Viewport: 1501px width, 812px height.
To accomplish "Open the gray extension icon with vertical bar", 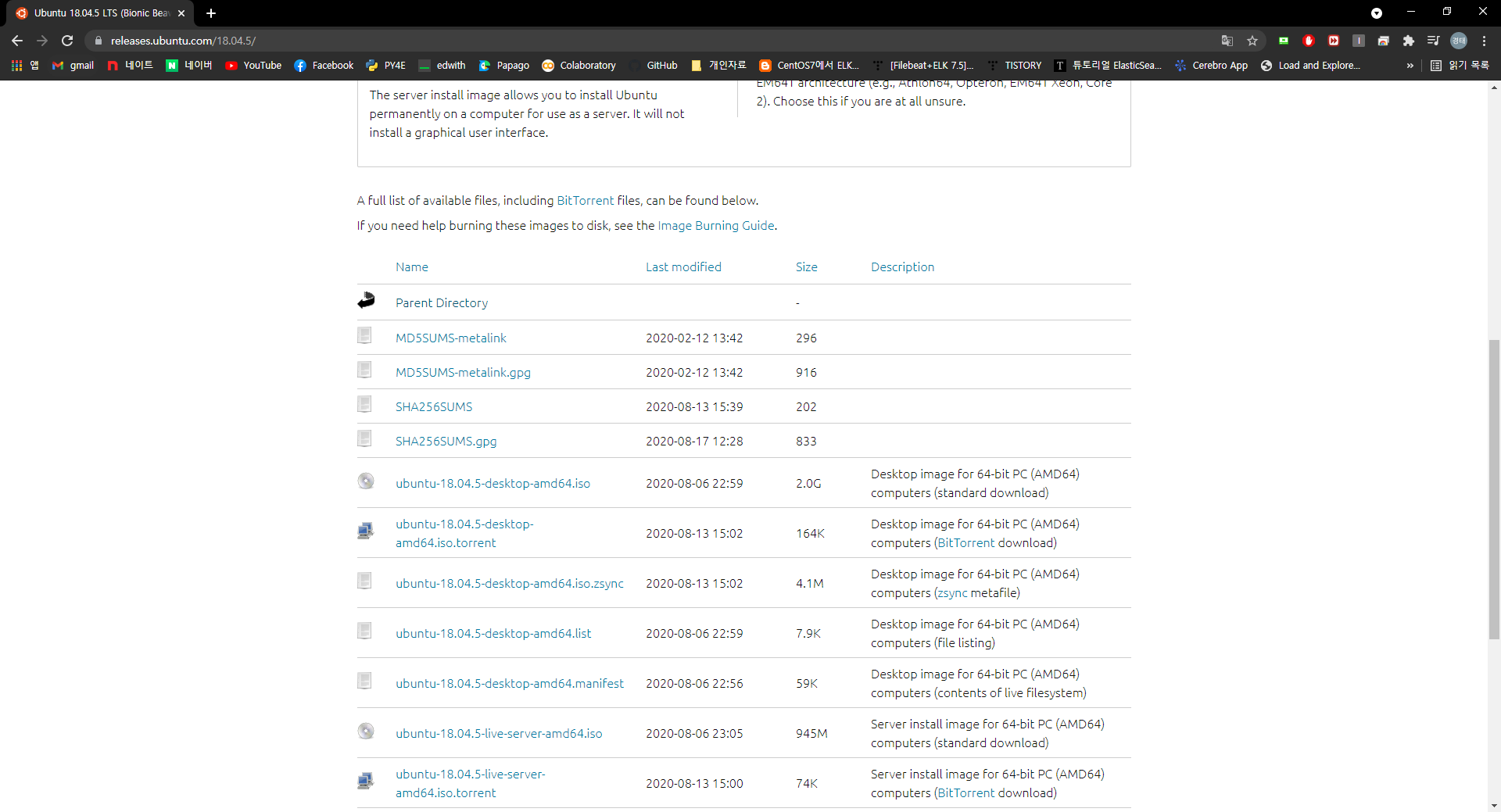I will (x=1359, y=41).
